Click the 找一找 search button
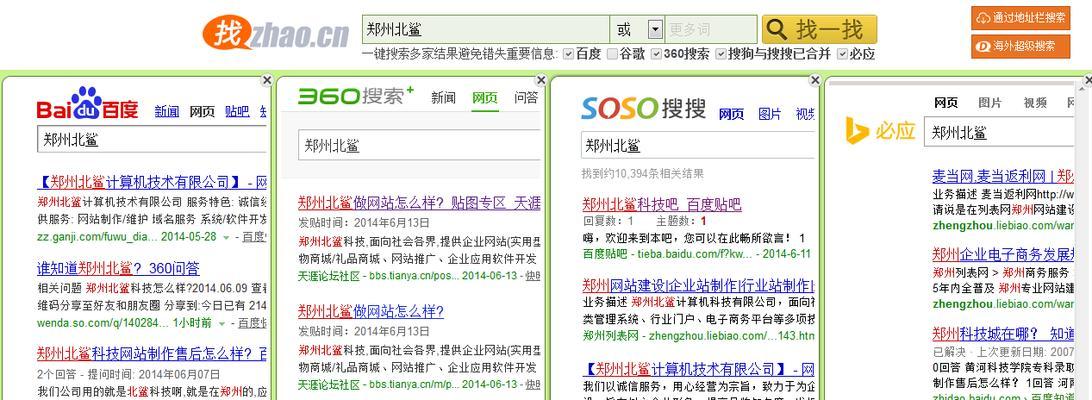This screenshot has height=400, width=1092. tap(819, 29)
